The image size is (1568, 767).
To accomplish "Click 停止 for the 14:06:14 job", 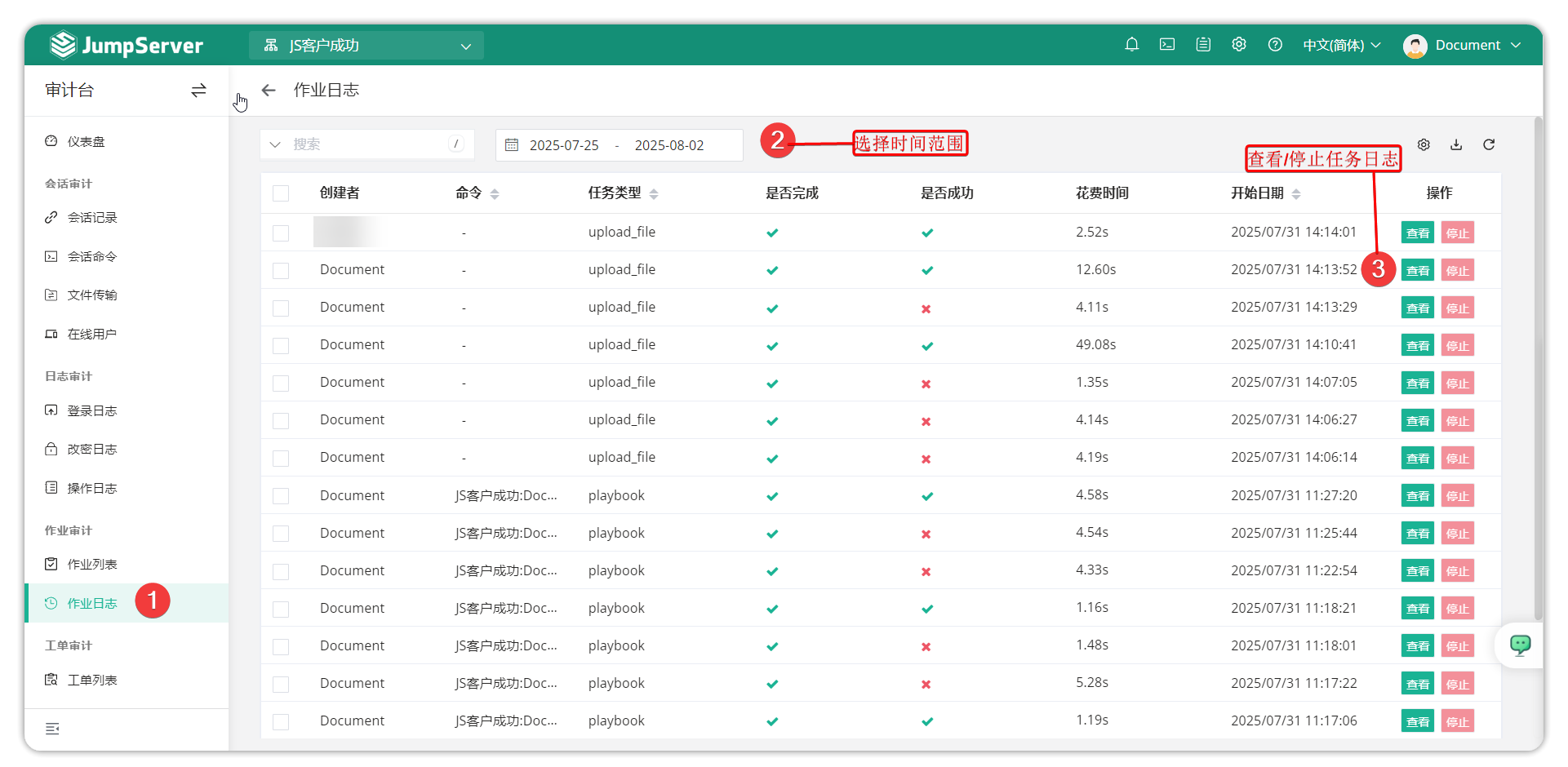I will coord(1457,459).
